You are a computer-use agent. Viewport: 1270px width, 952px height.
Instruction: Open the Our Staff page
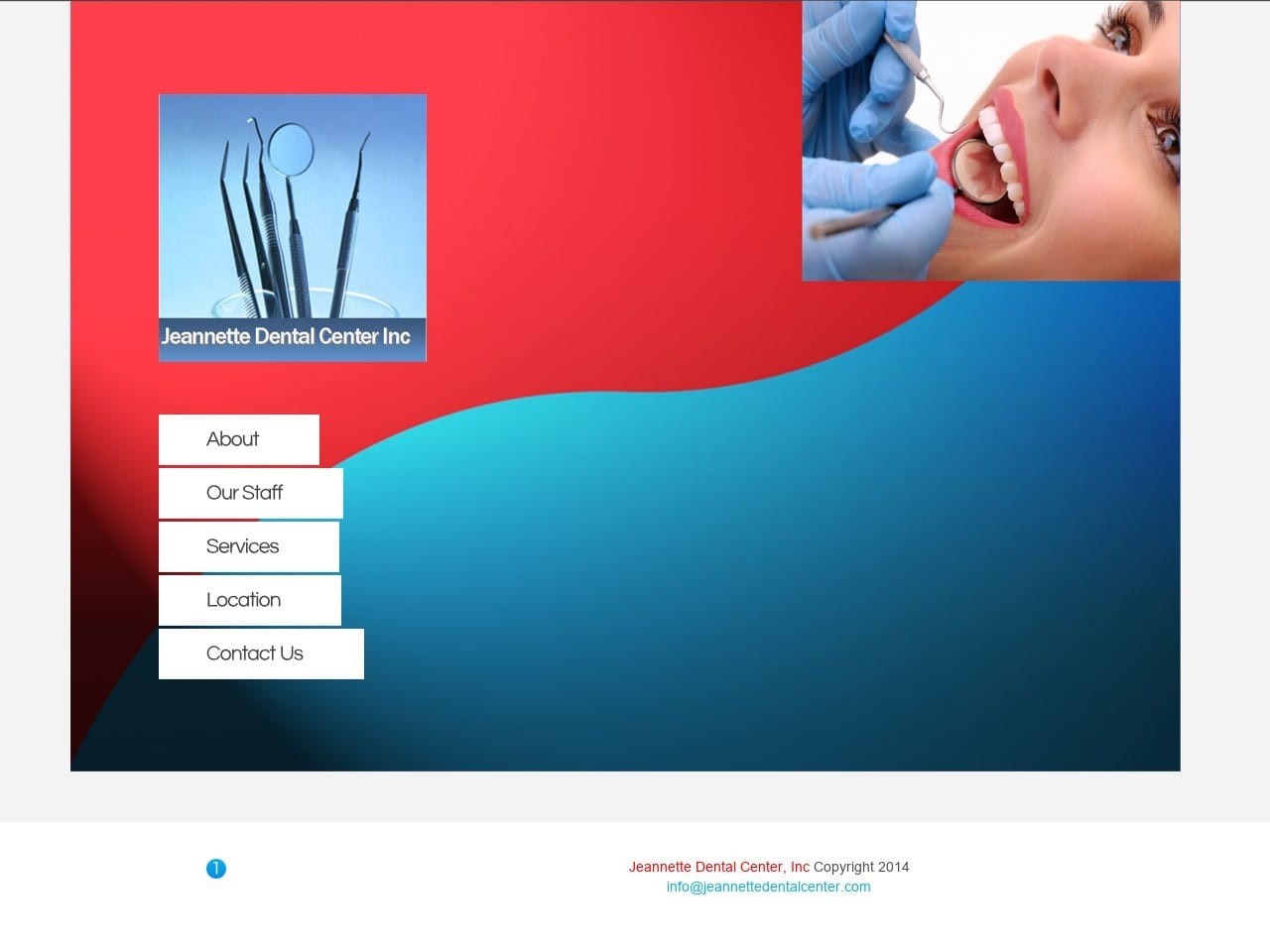(251, 493)
